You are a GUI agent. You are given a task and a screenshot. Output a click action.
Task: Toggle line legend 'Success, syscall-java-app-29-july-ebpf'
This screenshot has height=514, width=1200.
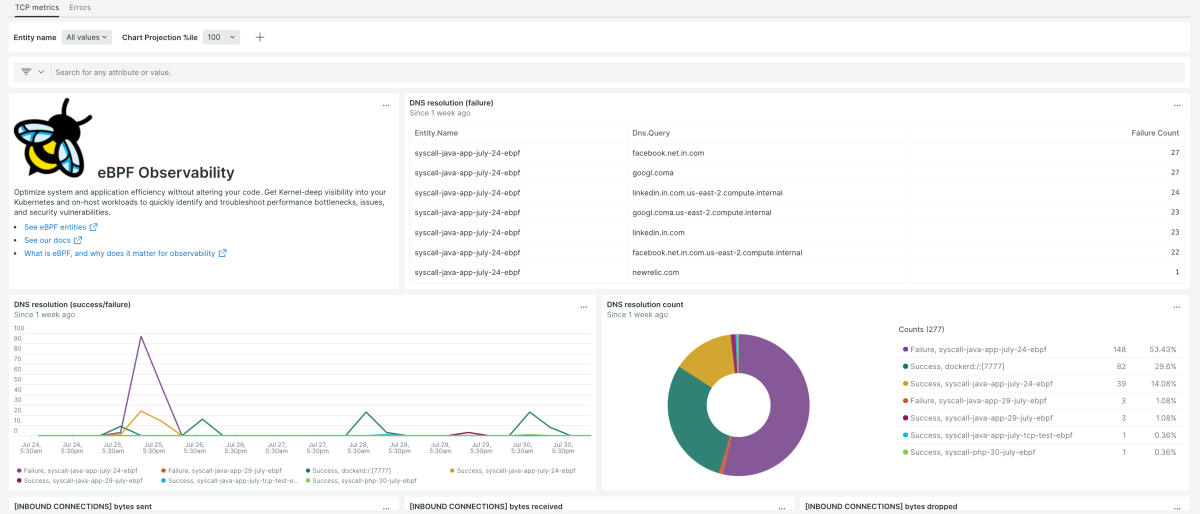(79, 481)
